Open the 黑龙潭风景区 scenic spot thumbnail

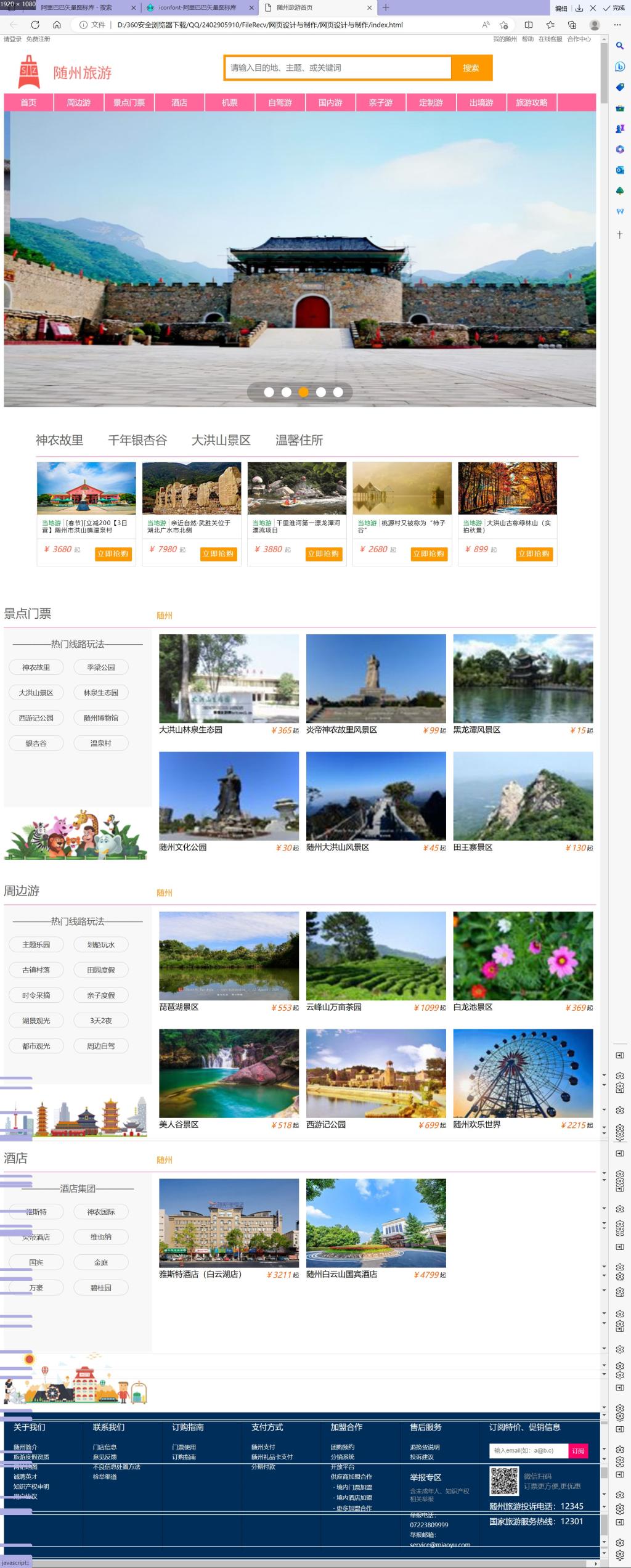(x=523, y=678)
